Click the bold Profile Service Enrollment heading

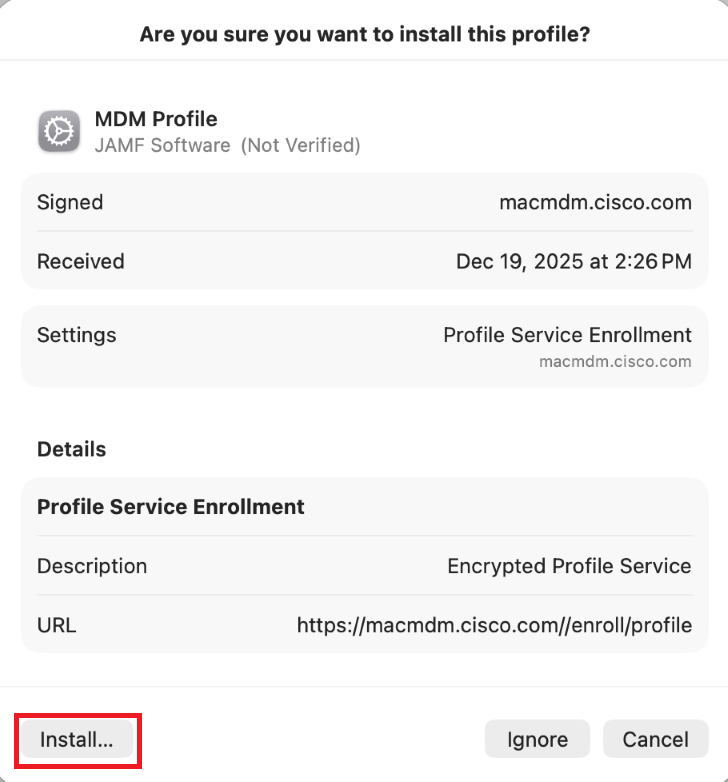[x=171, y=507]
